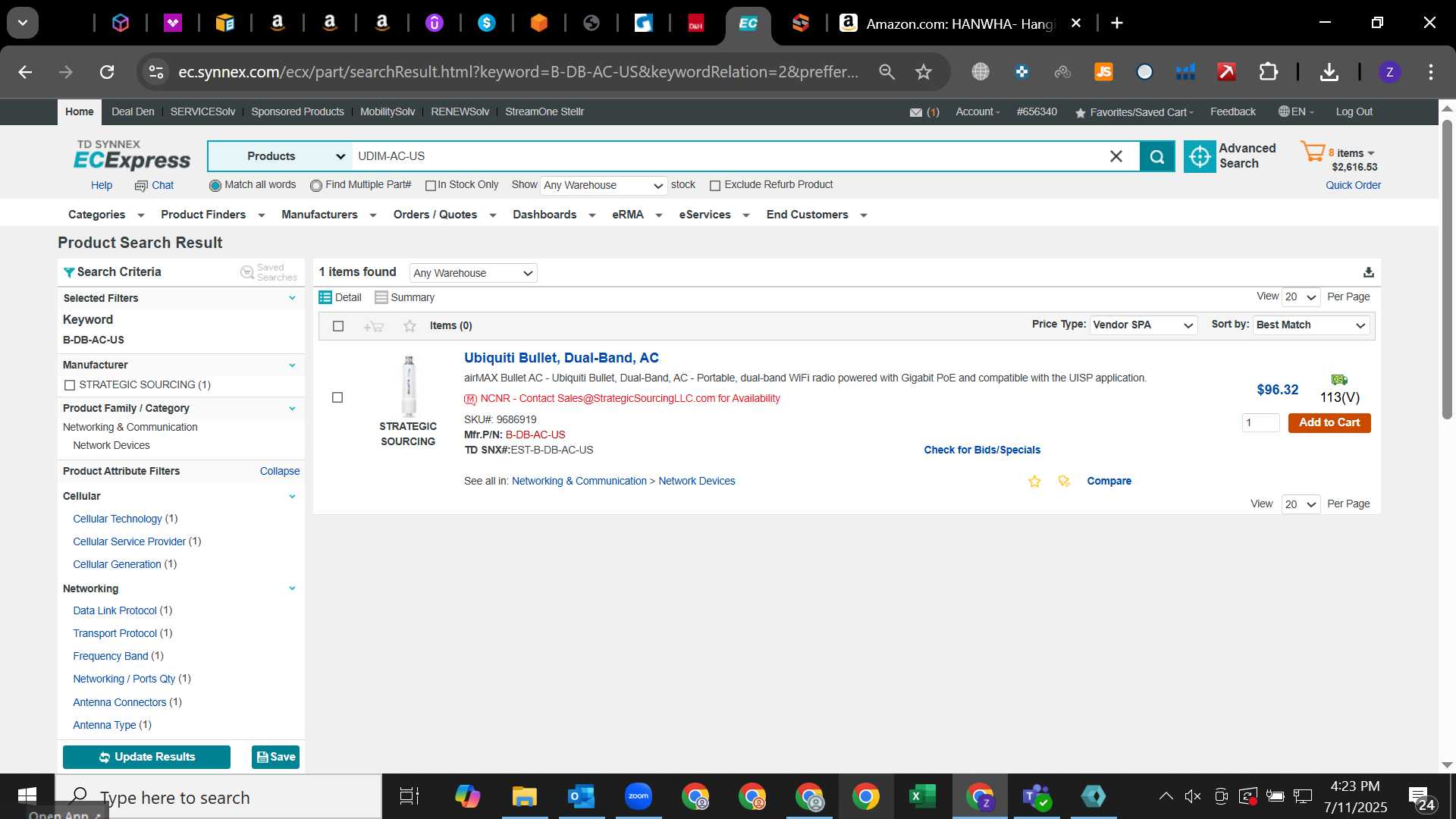Open Show Any Warehouse dropdown near stock
1456x819 pixels.
tap(604, 186)
